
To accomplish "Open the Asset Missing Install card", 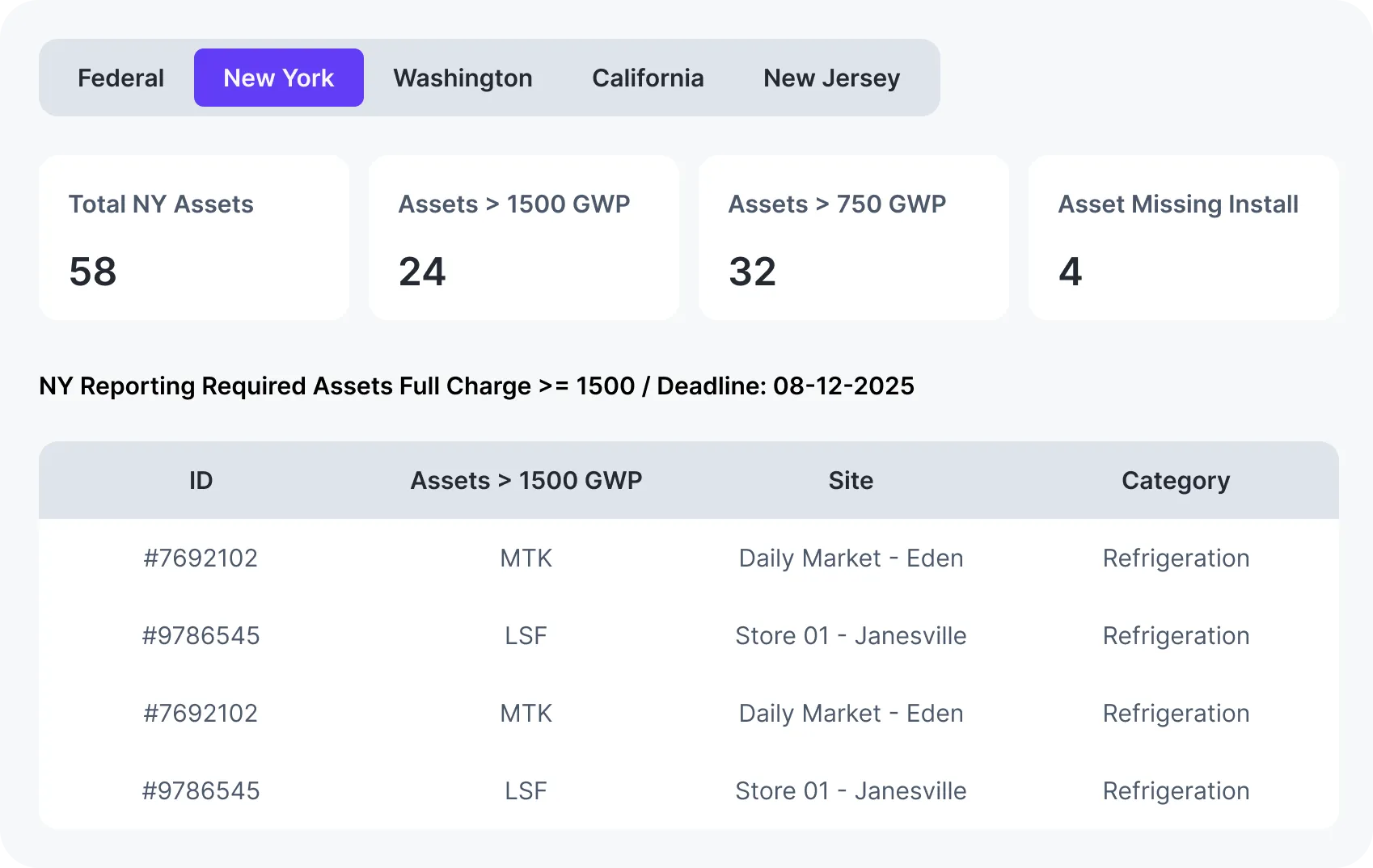I will 1184,238.
